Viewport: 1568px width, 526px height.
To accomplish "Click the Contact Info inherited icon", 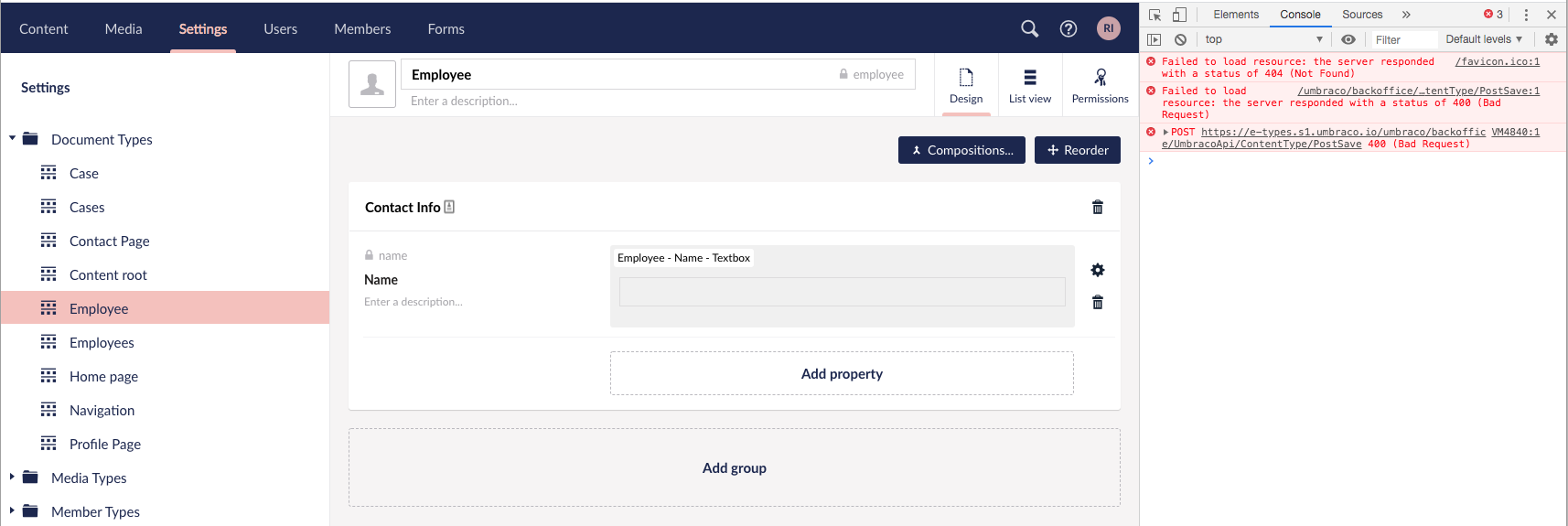I will [449, 207].
